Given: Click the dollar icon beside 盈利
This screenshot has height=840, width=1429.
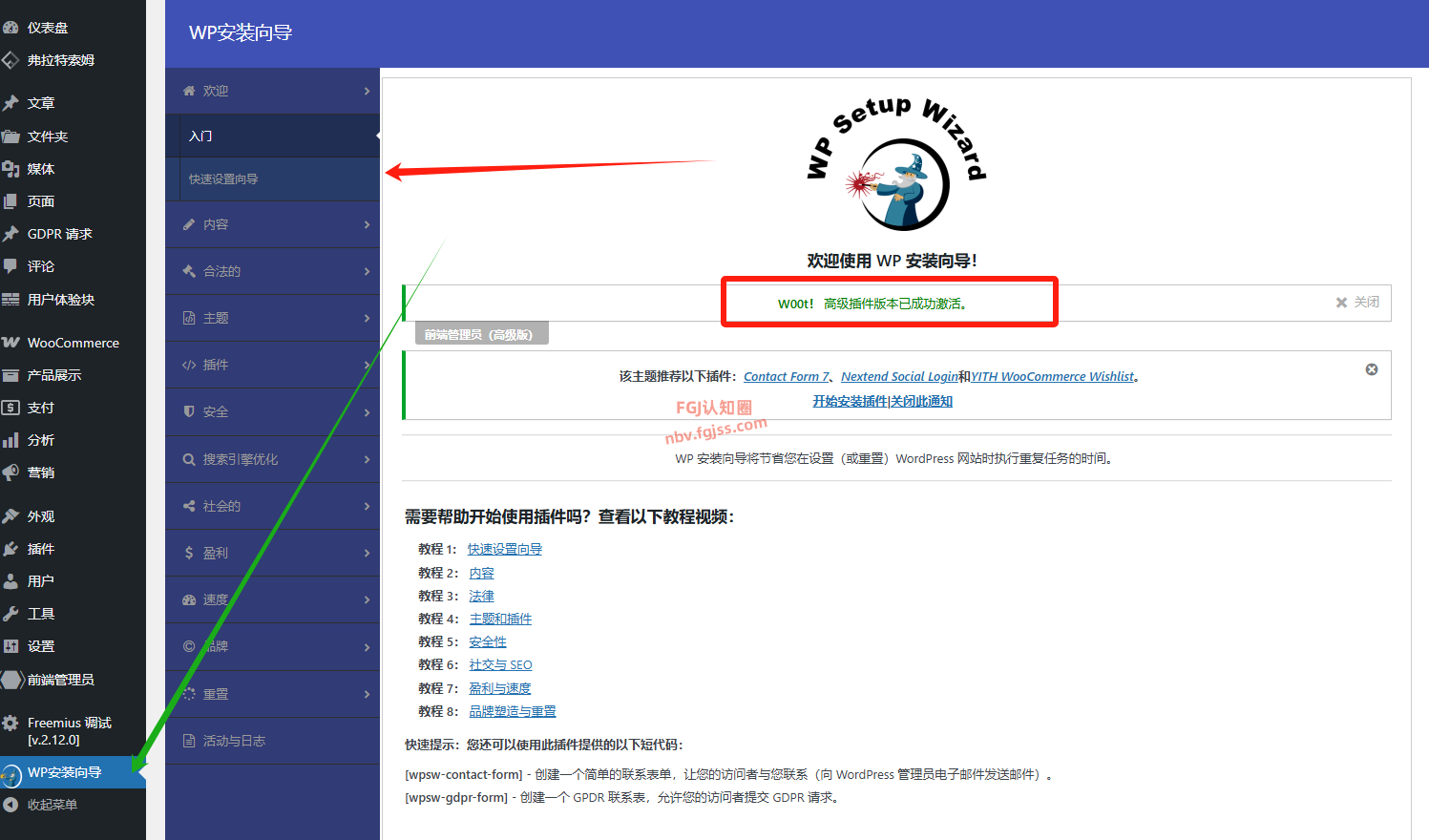Looking at the screenshot, I should tap(189, 553).
